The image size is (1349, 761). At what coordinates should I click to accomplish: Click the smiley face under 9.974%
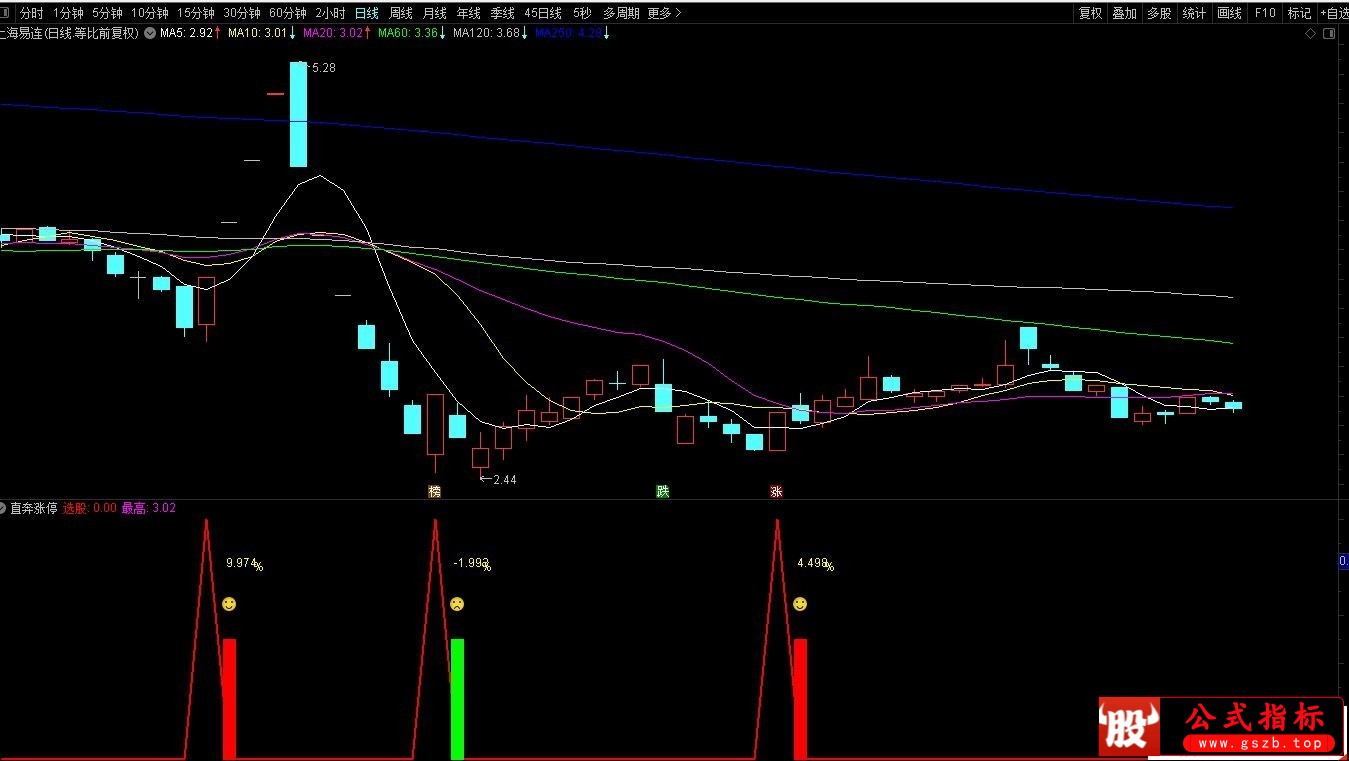pos(229,604)
